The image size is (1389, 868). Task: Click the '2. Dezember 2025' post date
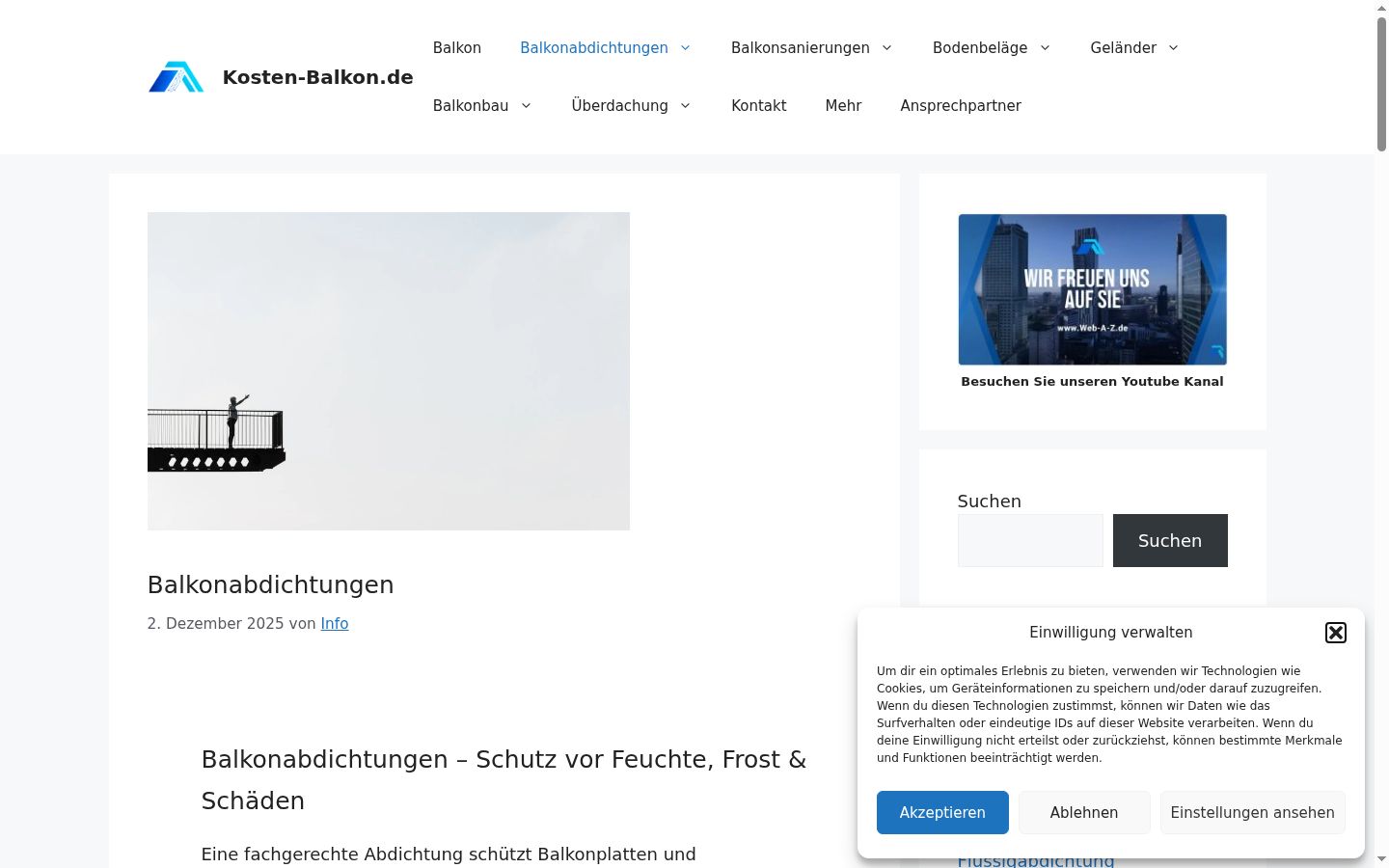coord(215,623)
